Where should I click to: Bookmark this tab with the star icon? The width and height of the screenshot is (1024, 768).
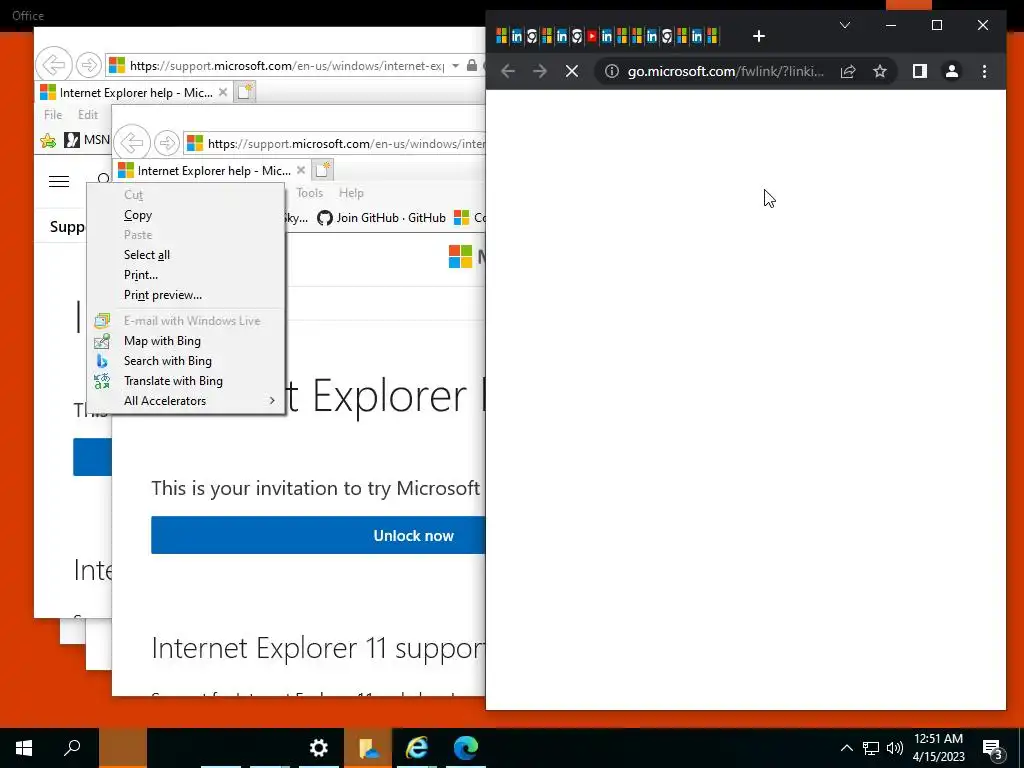click(880, 71)
